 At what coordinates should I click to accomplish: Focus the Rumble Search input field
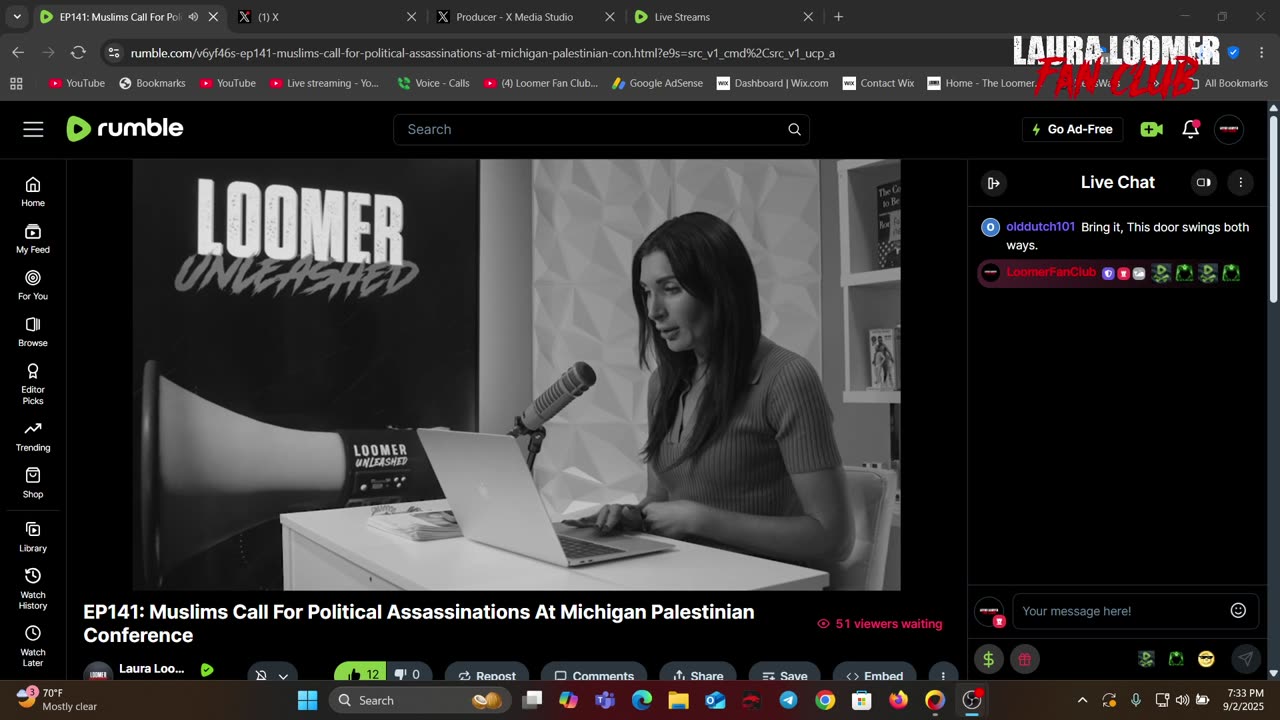[601, 129]
